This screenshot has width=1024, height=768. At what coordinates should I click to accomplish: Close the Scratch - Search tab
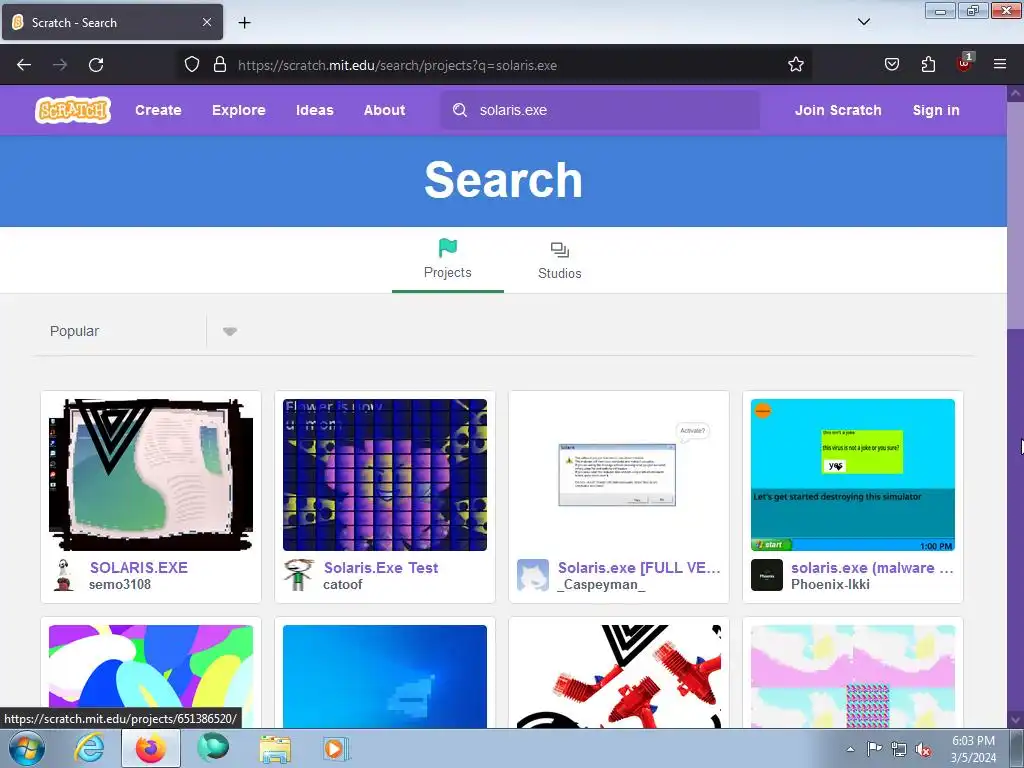click(x=207, y=22)
